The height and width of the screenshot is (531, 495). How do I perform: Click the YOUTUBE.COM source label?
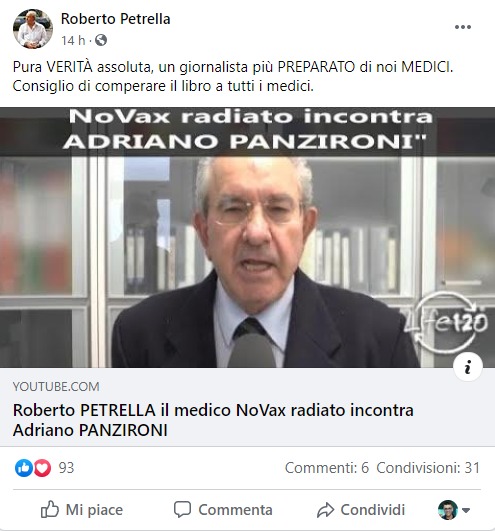pyautogui.click(x=56, y=387)
